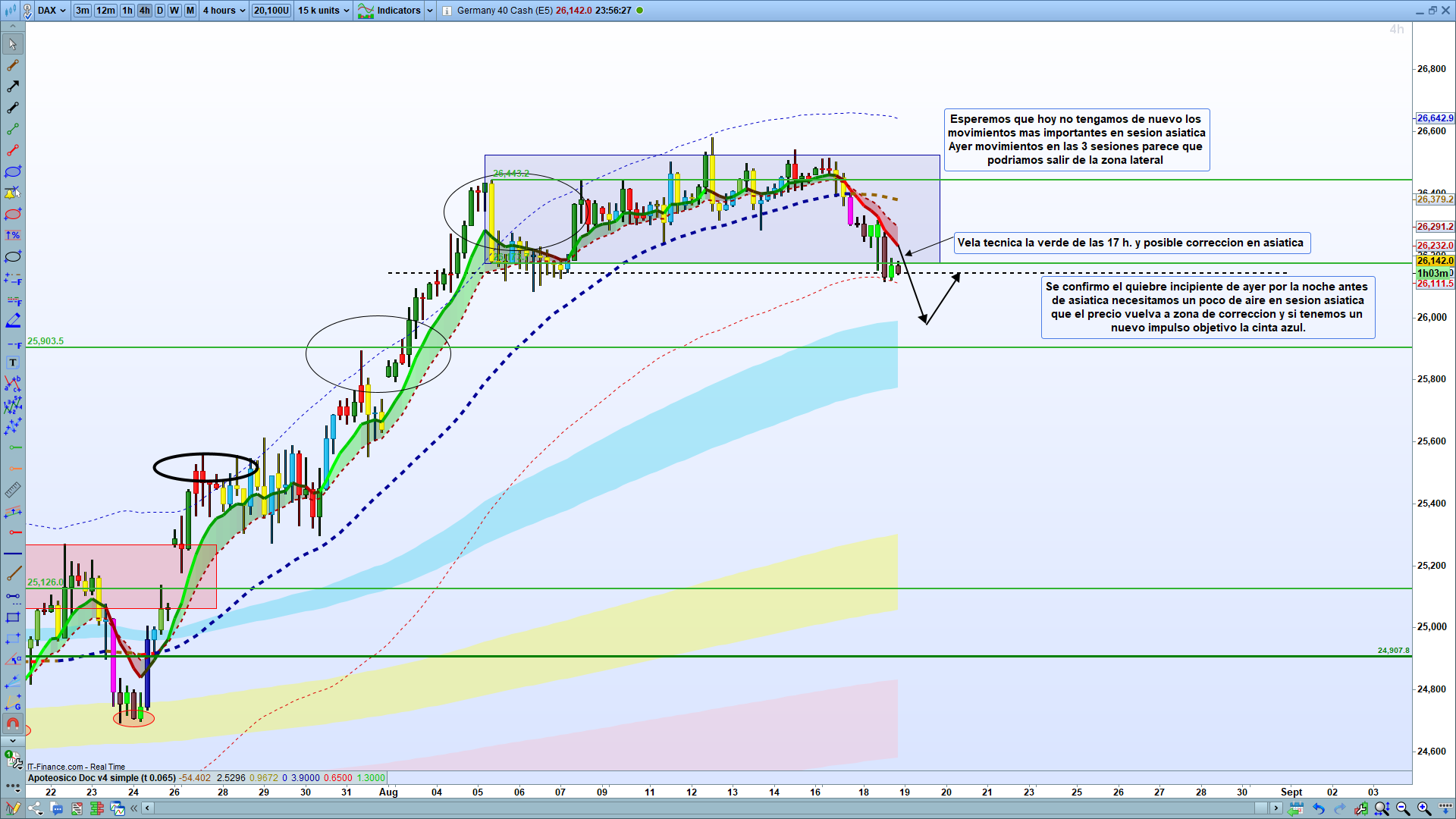
Task: Click the share chart icon
Action: pyautogui.click(x=35, y=808)
